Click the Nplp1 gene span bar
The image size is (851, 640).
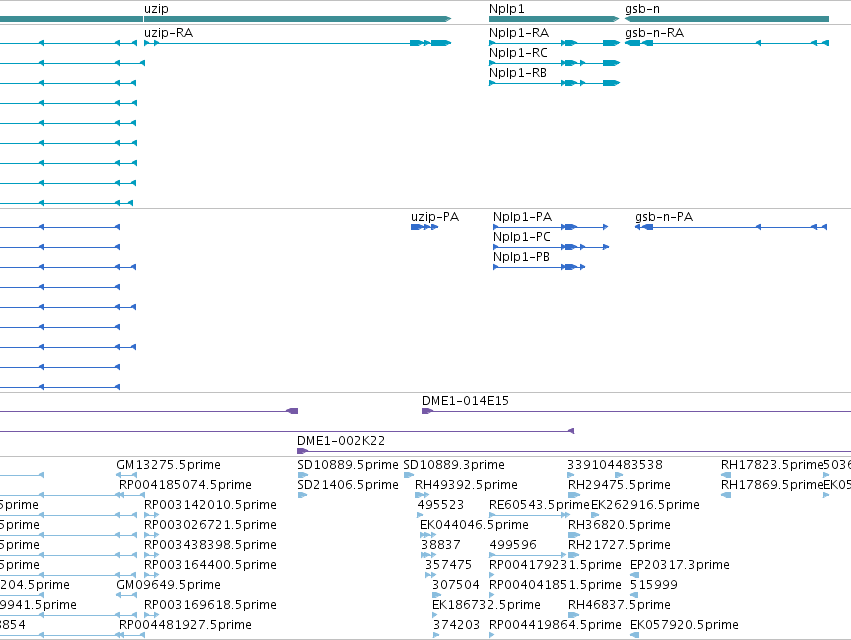coord(554,19)
